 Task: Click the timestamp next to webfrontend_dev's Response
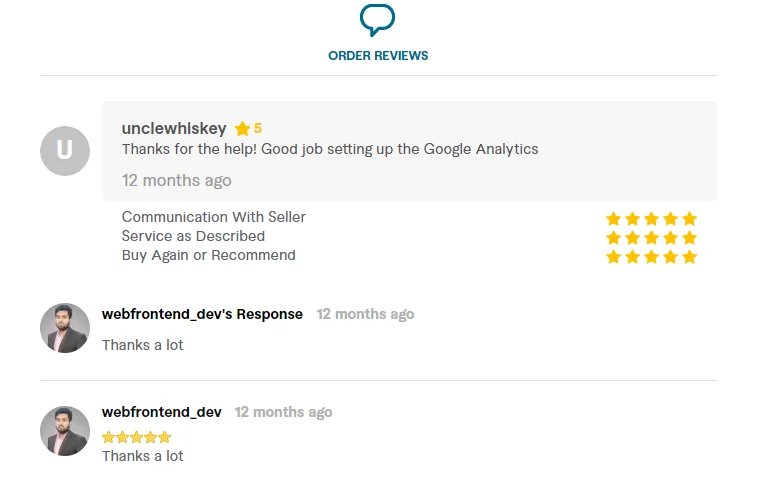click(x=365, y=314)
